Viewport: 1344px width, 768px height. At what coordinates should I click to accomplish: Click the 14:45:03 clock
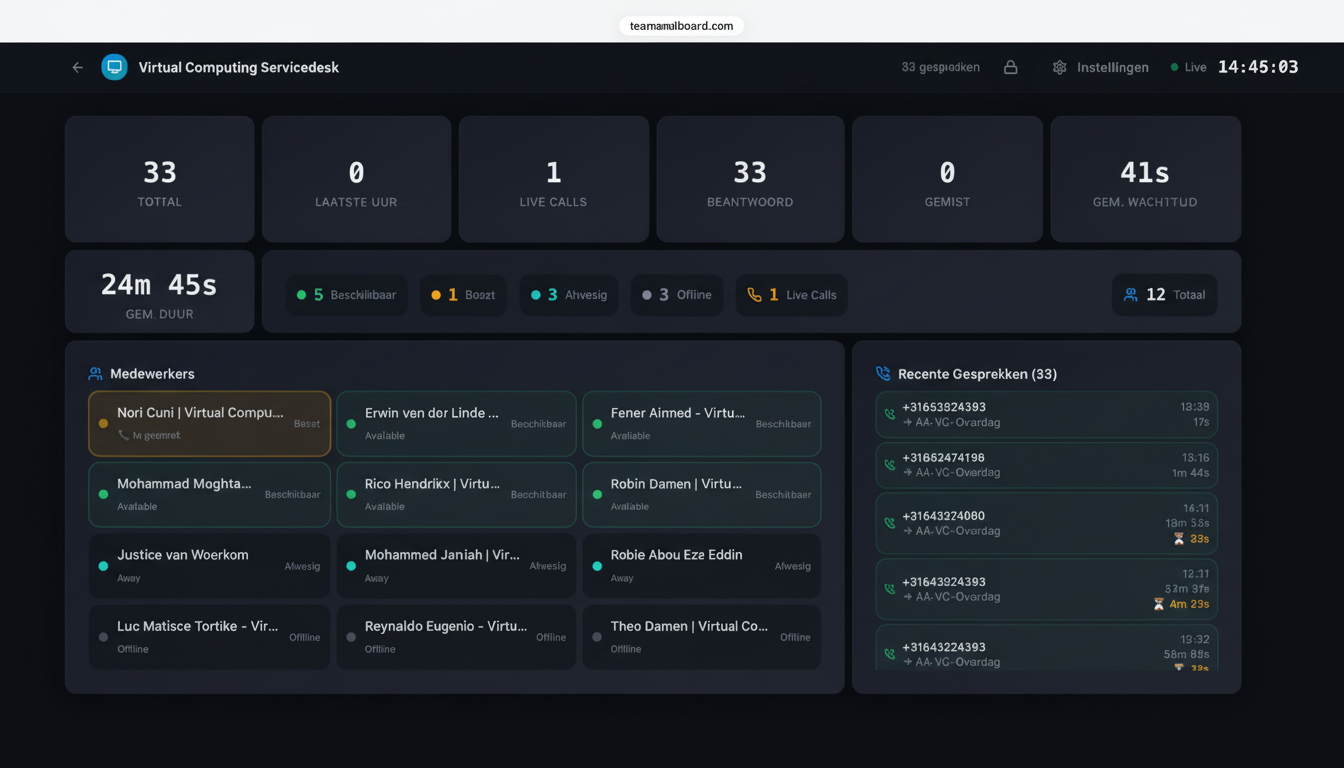(x=1258, y=68)
